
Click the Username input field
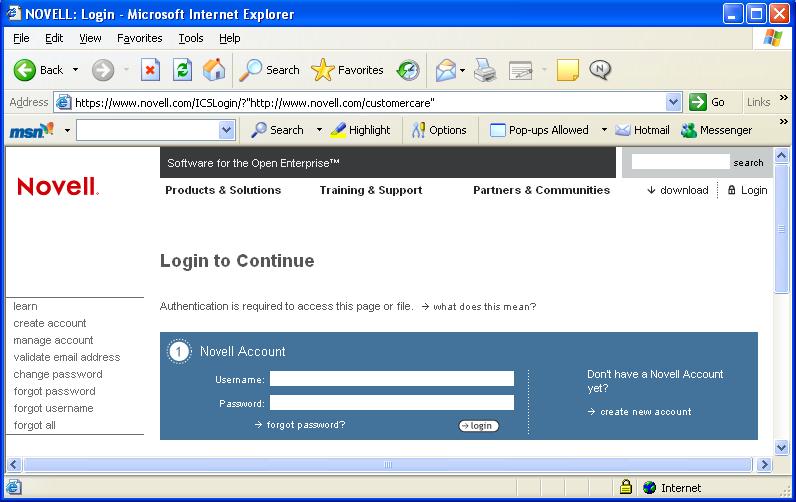click(392, 379)
